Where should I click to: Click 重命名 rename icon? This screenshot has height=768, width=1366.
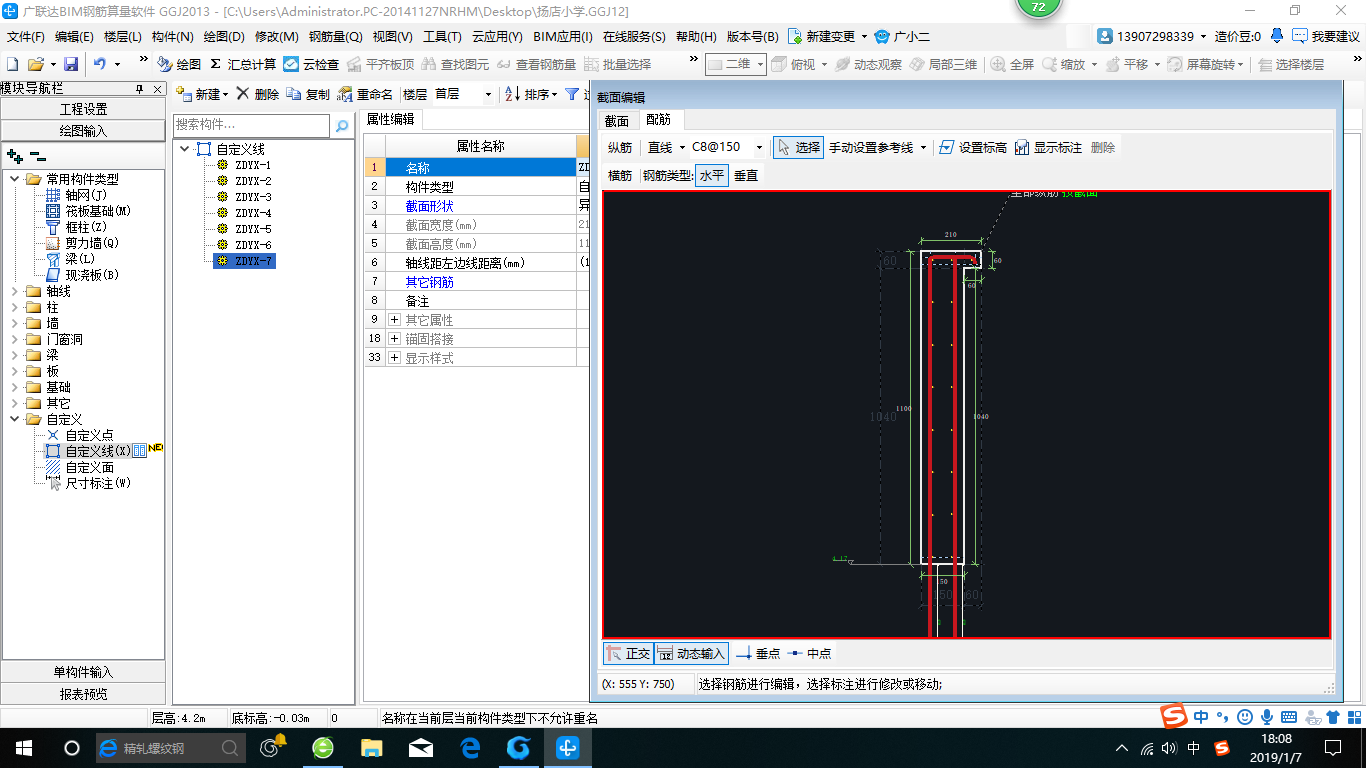(364, 94)
